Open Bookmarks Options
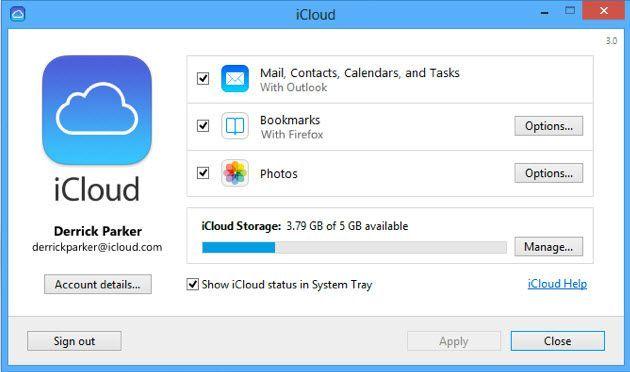This screenshot has width=630, height=372. pyautogui.click(x=548, y=126)
